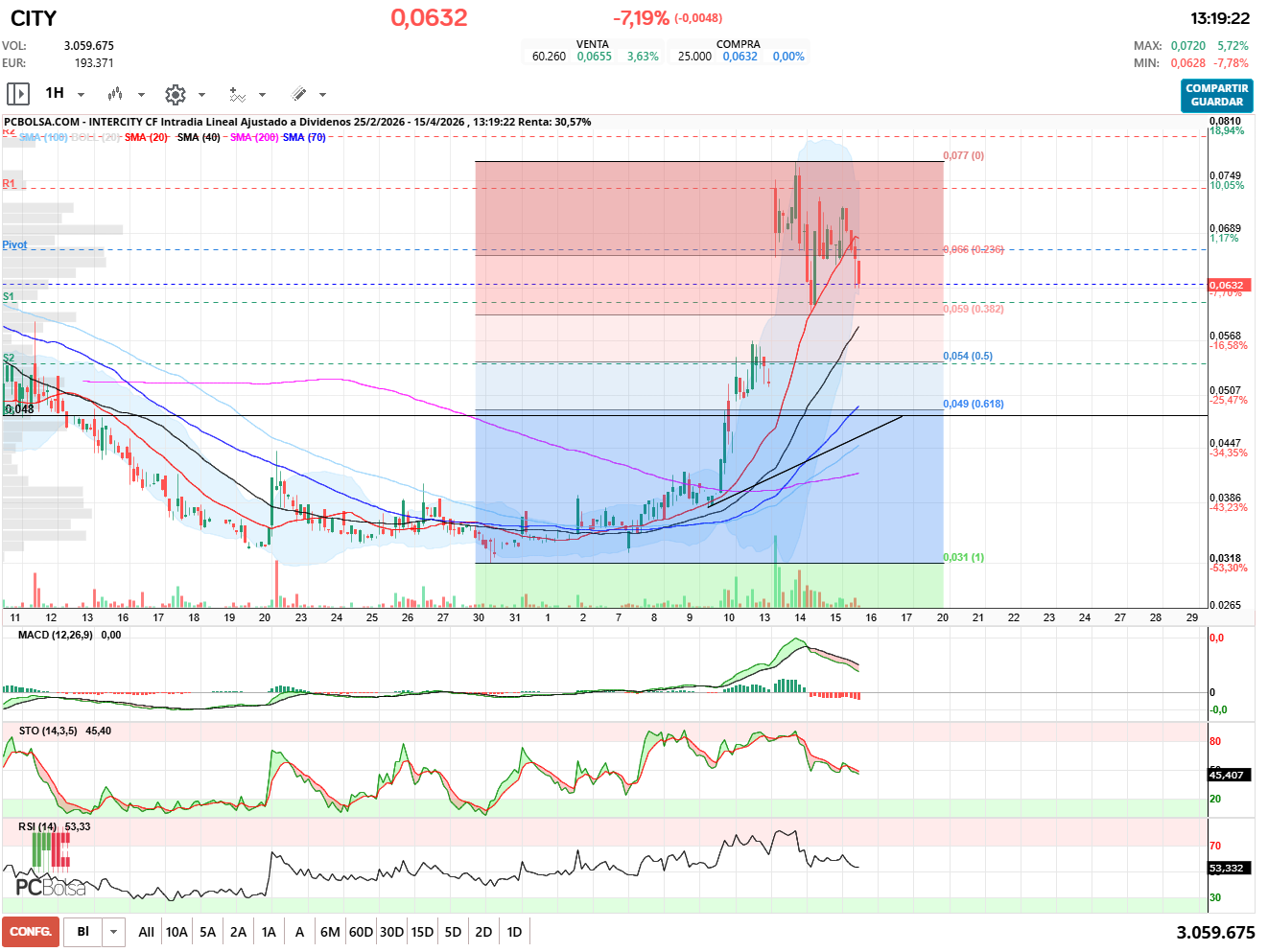
Task: Expand the drawing tools dropdown arrow
Action: pyautogui.click(x=322, y=95)
